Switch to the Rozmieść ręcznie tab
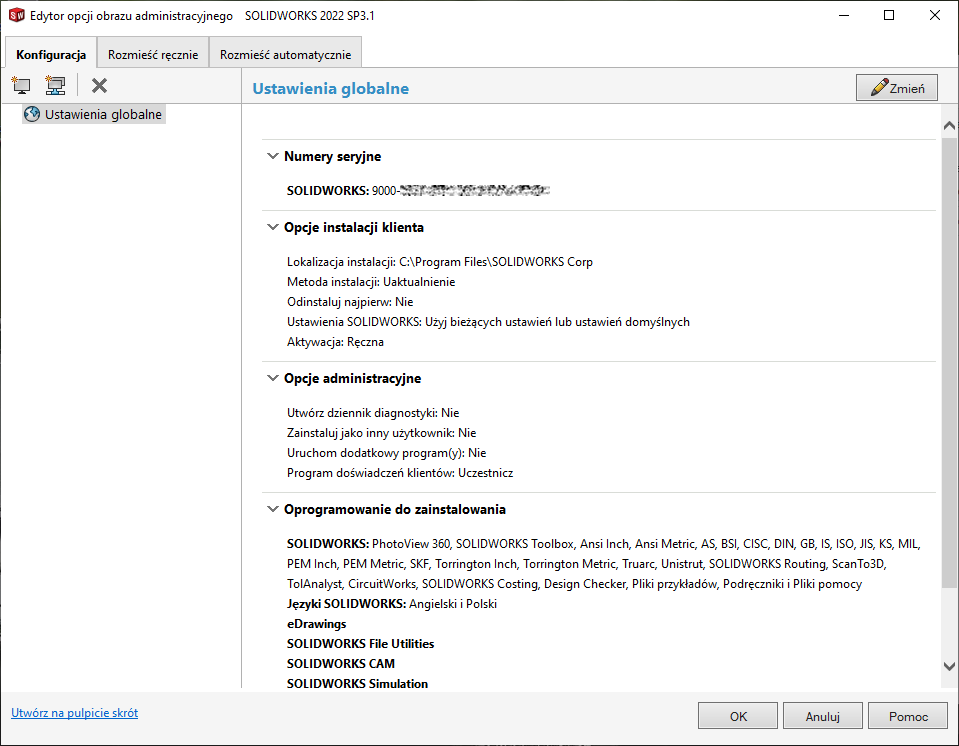This screenshot has height=746, width=959. click(x=152, y=52)
